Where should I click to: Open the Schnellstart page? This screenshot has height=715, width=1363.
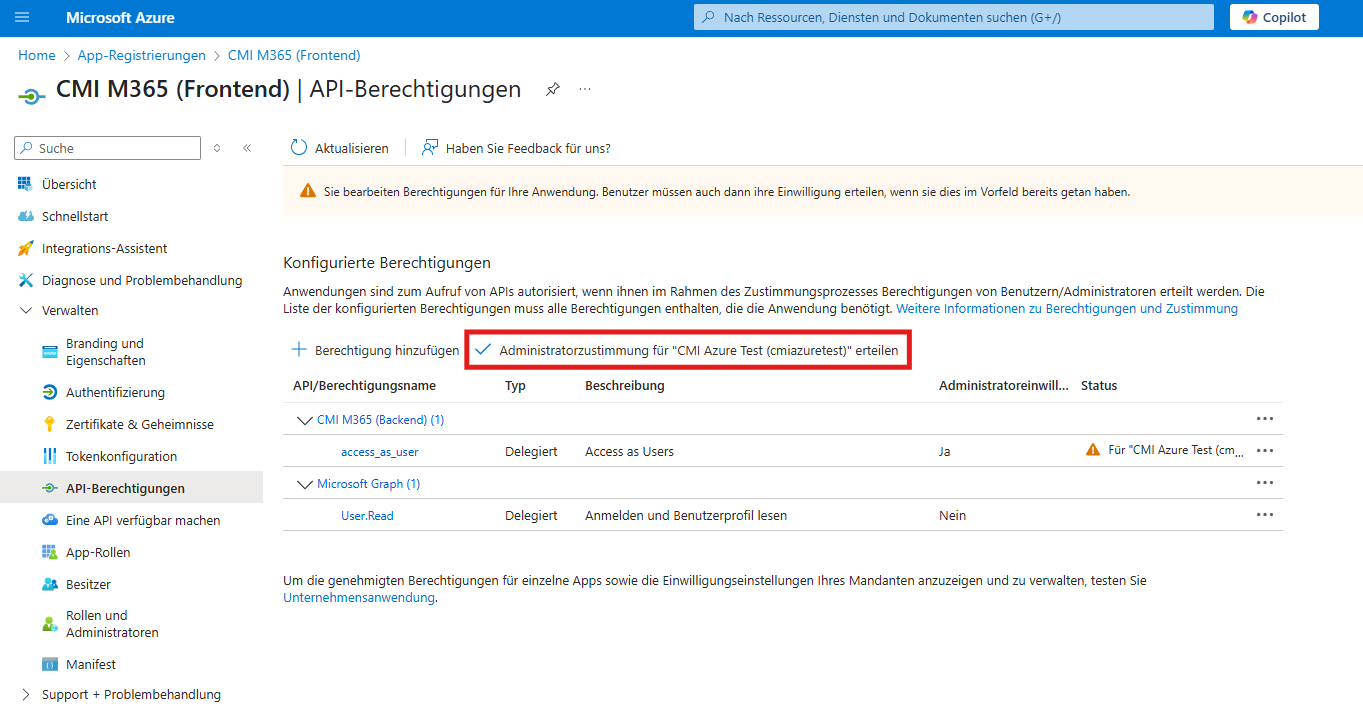coord(74,215)
